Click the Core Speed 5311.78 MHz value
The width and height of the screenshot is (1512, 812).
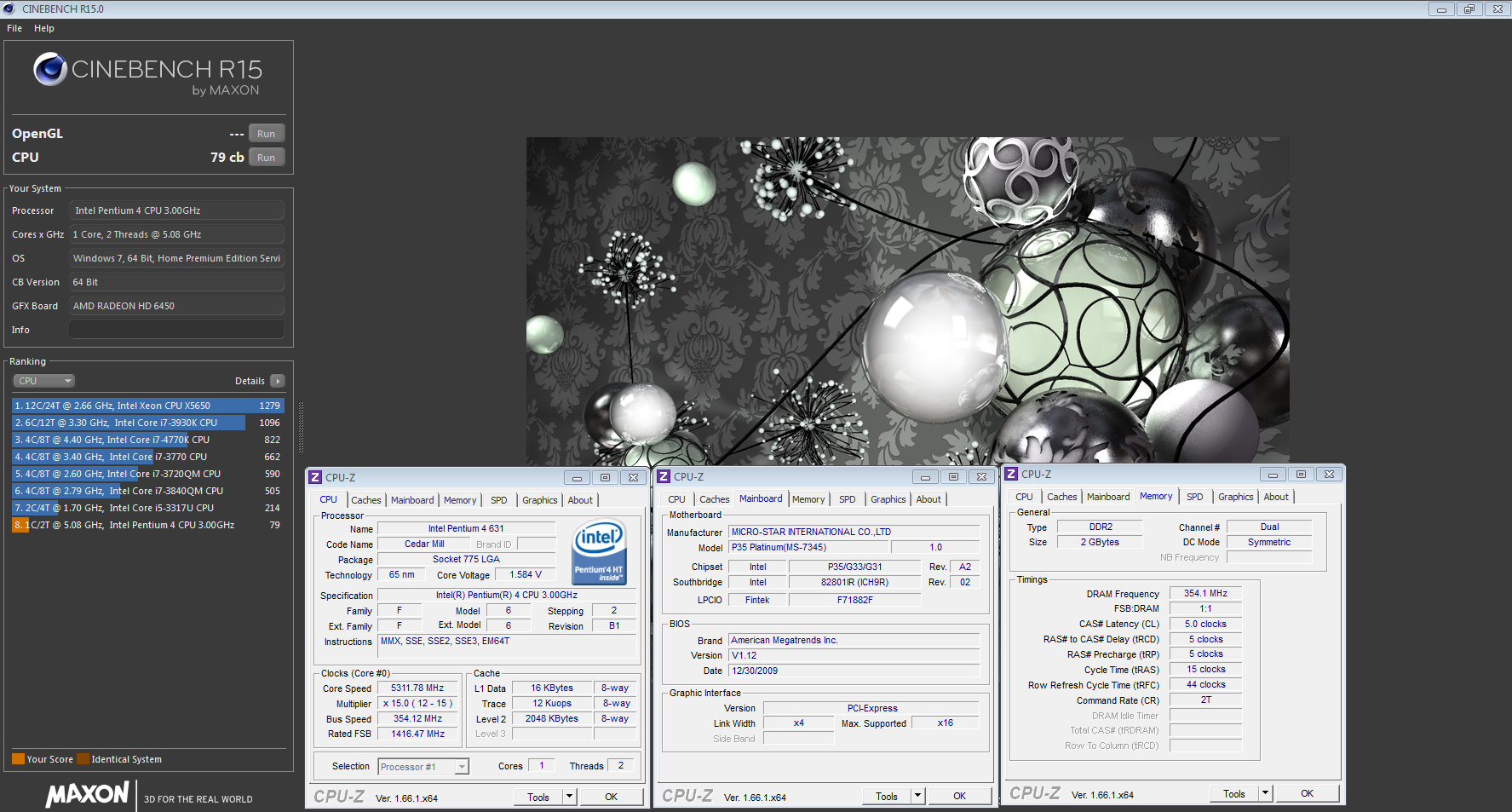point(417,688)
